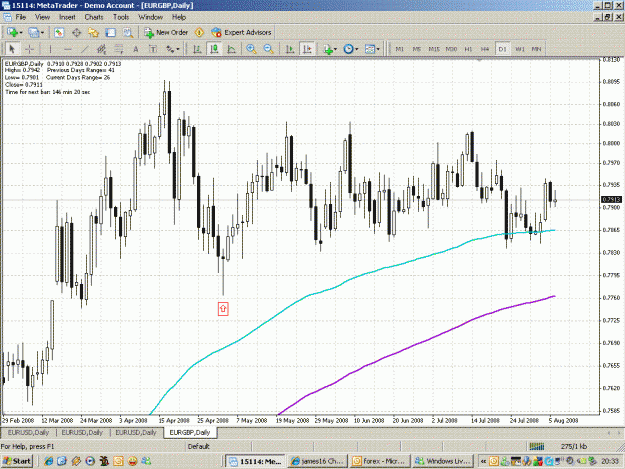The image size is (625, 469).
Task: Switch timeframe to M30
Action: point(451,49)
